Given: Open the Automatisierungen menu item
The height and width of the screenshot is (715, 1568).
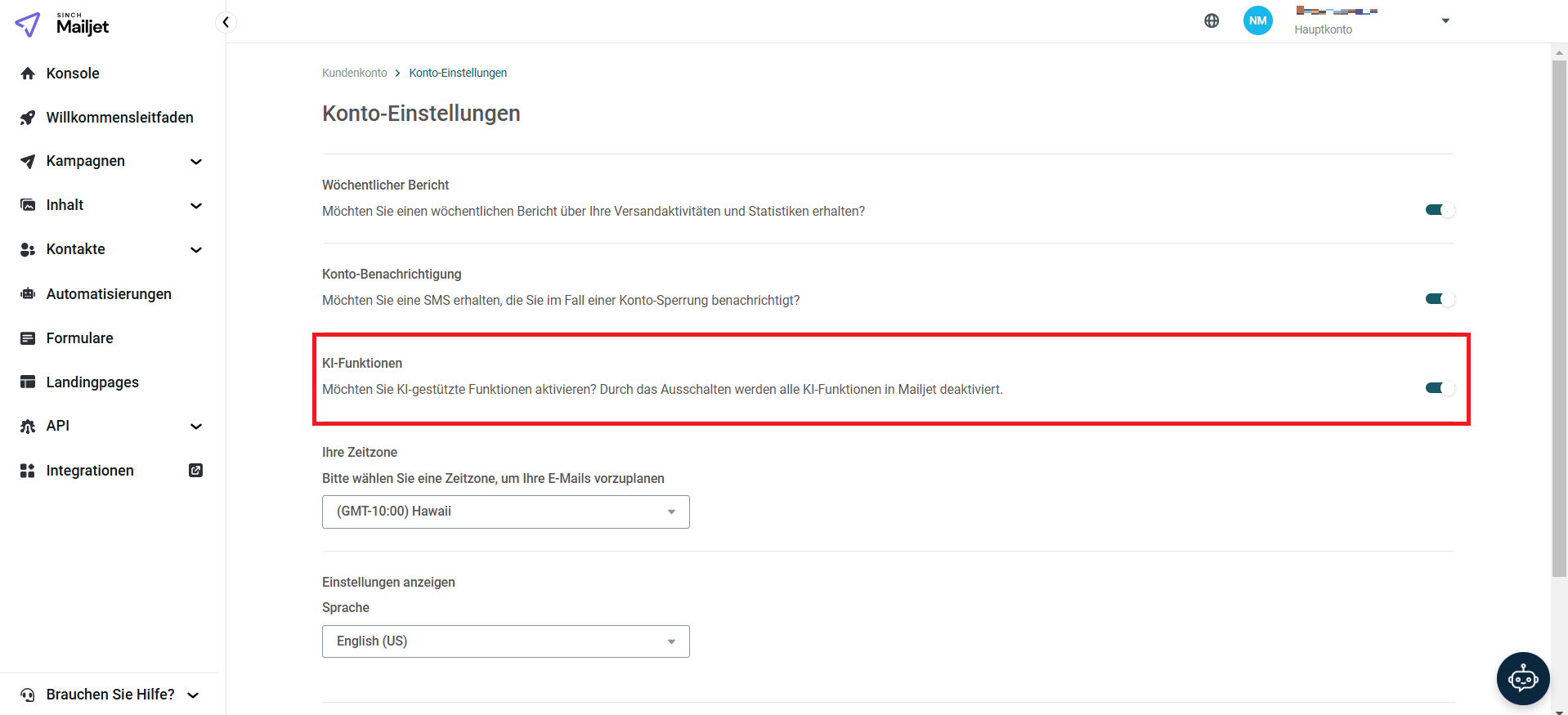Looking at the screenshot, I should click(110, 294).
